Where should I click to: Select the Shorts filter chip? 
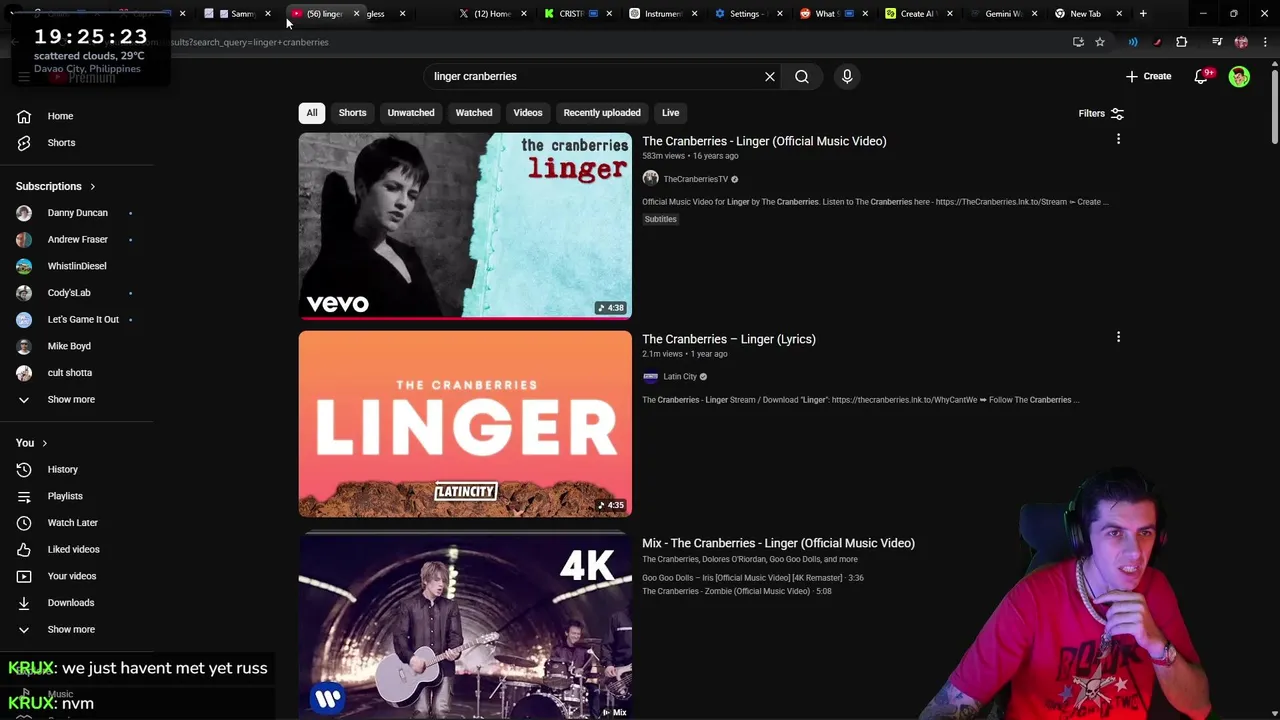pyautogui.click(x=352, y=113)
